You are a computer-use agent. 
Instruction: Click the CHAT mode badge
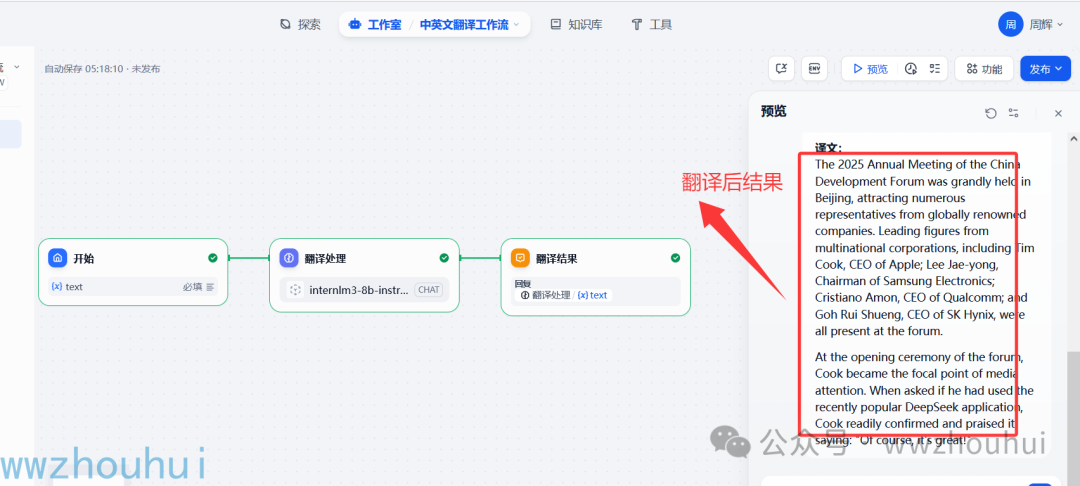[x=428, y=290]
